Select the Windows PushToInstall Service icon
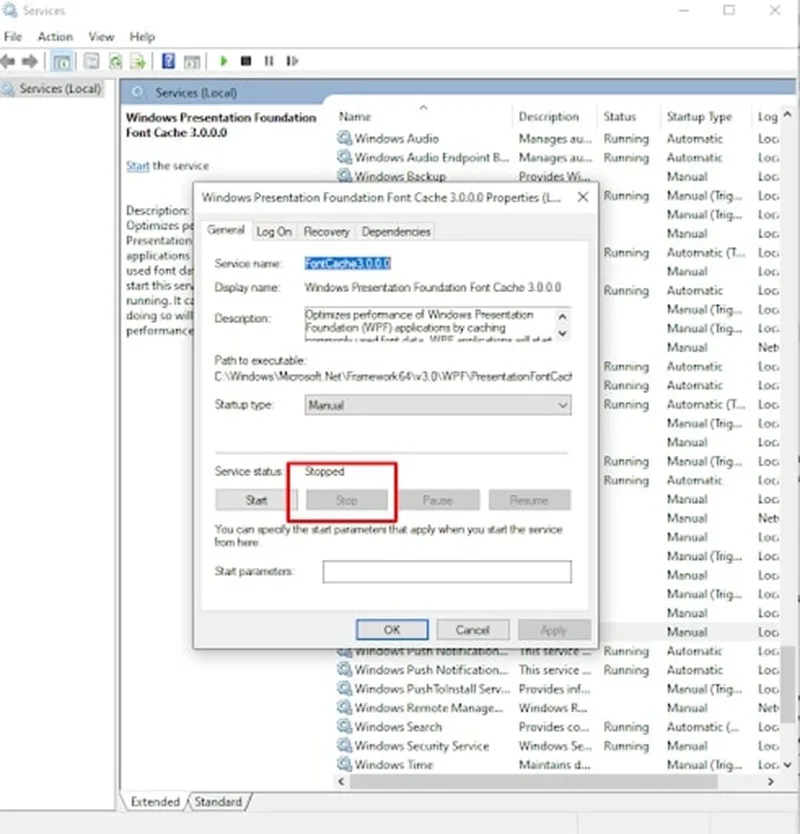800x834 pixels. 345,689
